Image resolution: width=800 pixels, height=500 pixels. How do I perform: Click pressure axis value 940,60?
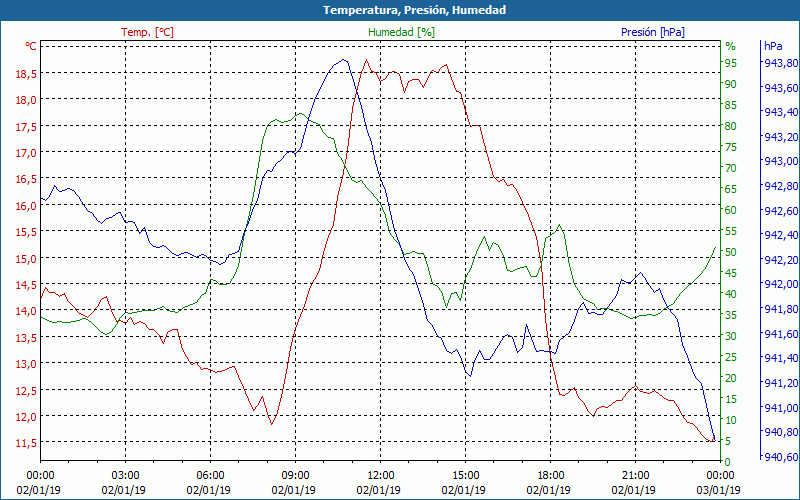coord(781,457)
